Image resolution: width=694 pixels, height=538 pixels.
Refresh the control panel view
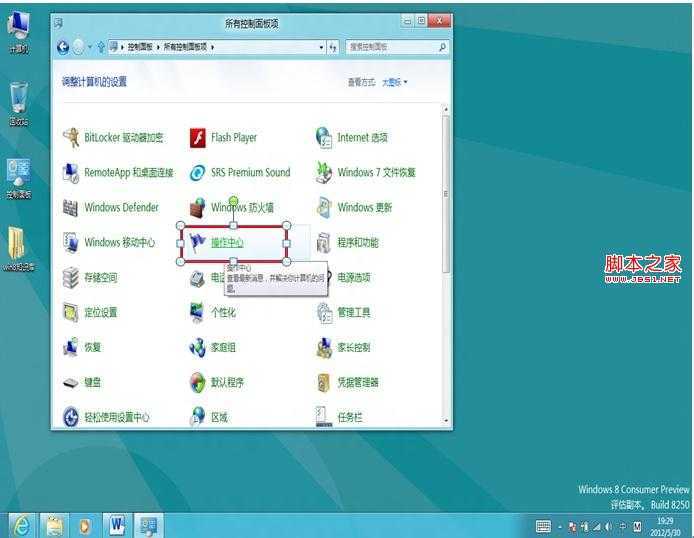click(333, 47)
